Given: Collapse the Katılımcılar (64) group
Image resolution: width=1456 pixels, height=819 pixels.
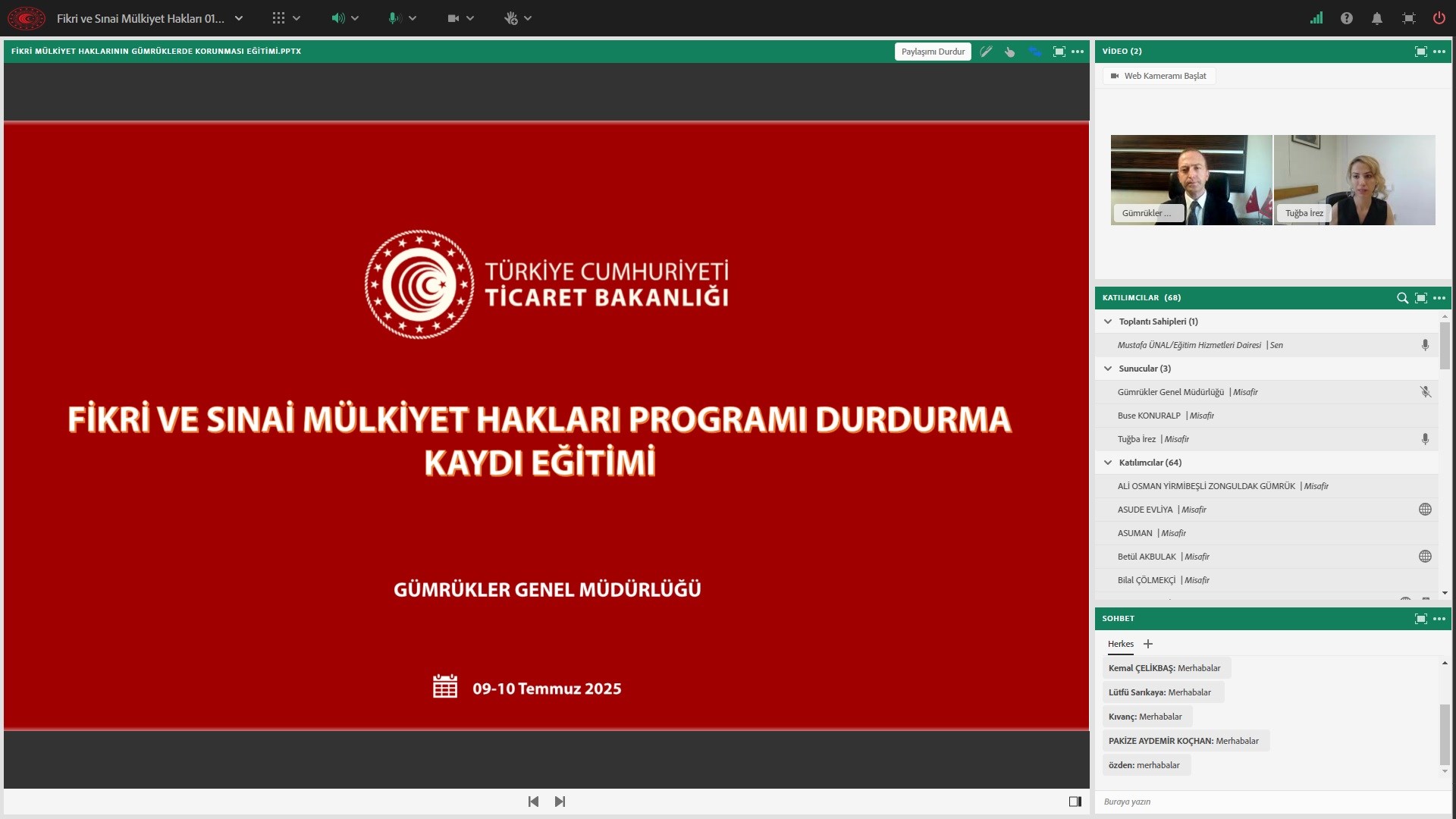Looking at the screenshot, I should pyautogui.click(x=1108, y=463).
